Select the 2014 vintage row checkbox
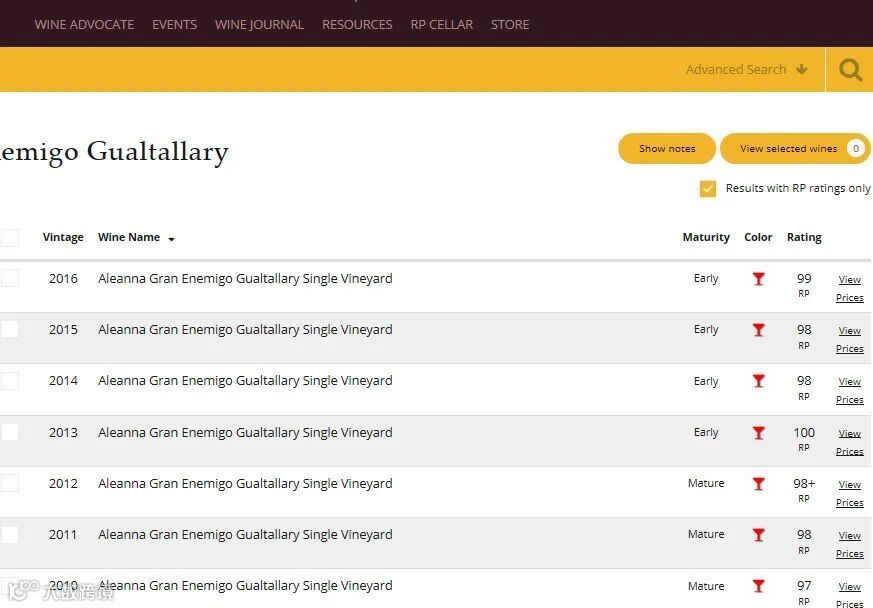Viewport: 873px width, 608px height. coord(9,381)
